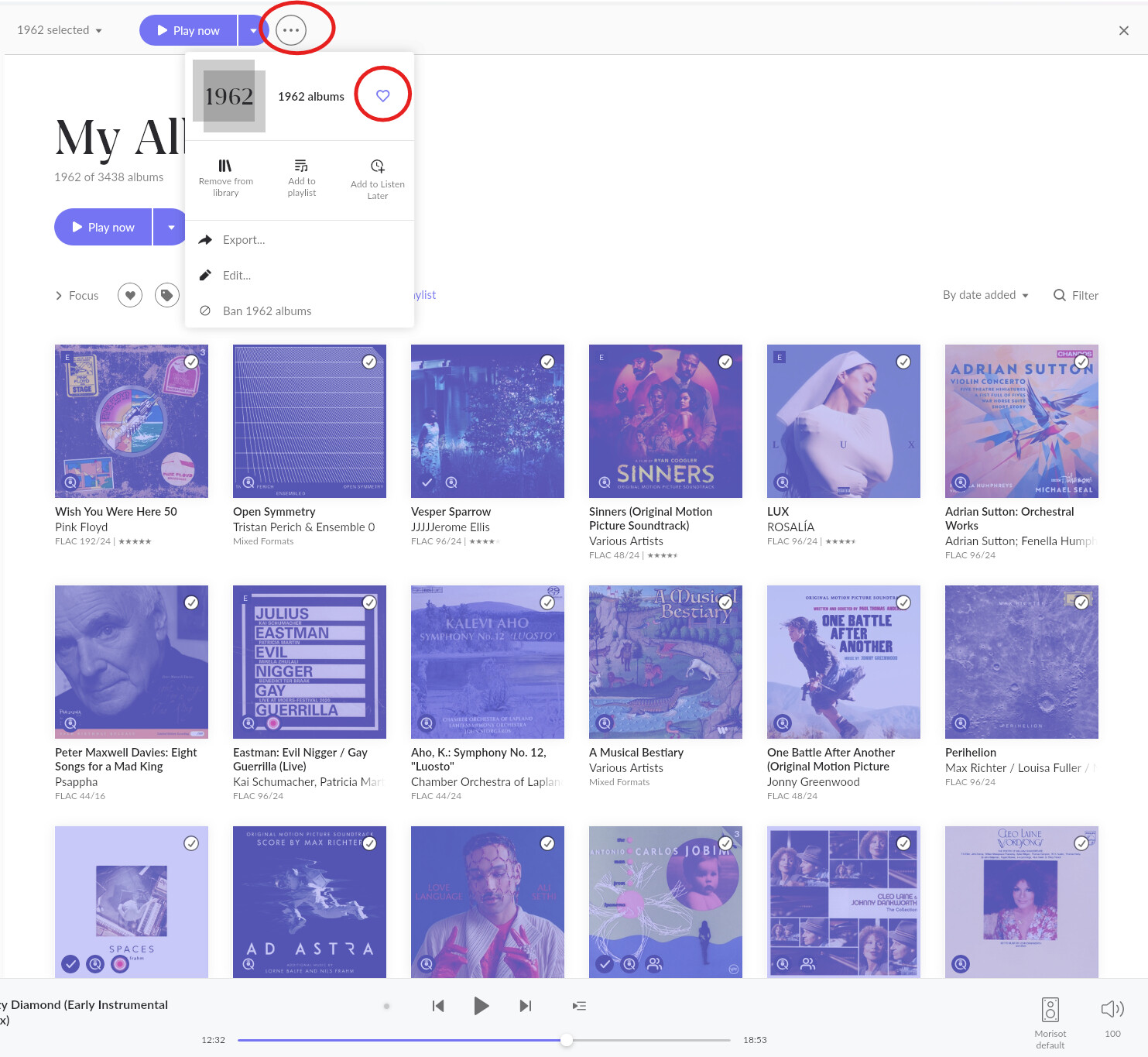This screenshot has height=1057, width=1148.
Task: Click the heart favorite icon in popup
Action: click(x=382, y=95)
